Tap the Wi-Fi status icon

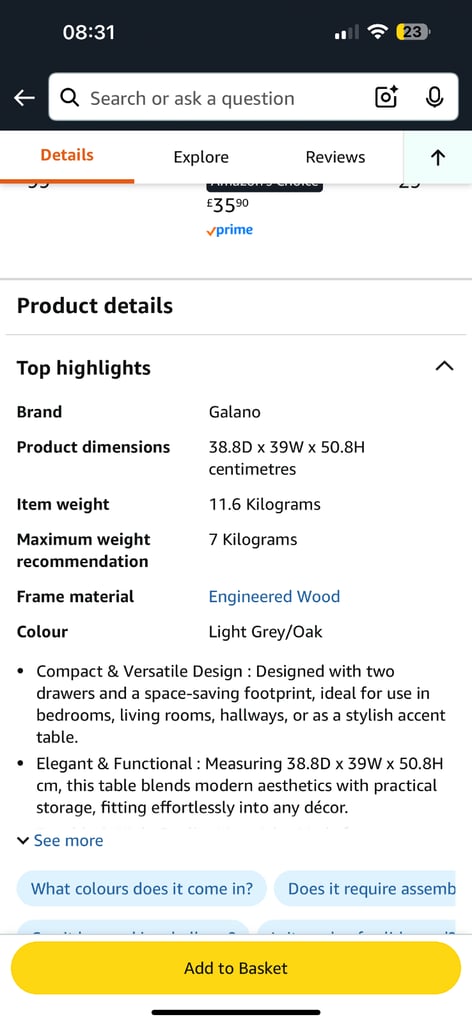[377, 32]
